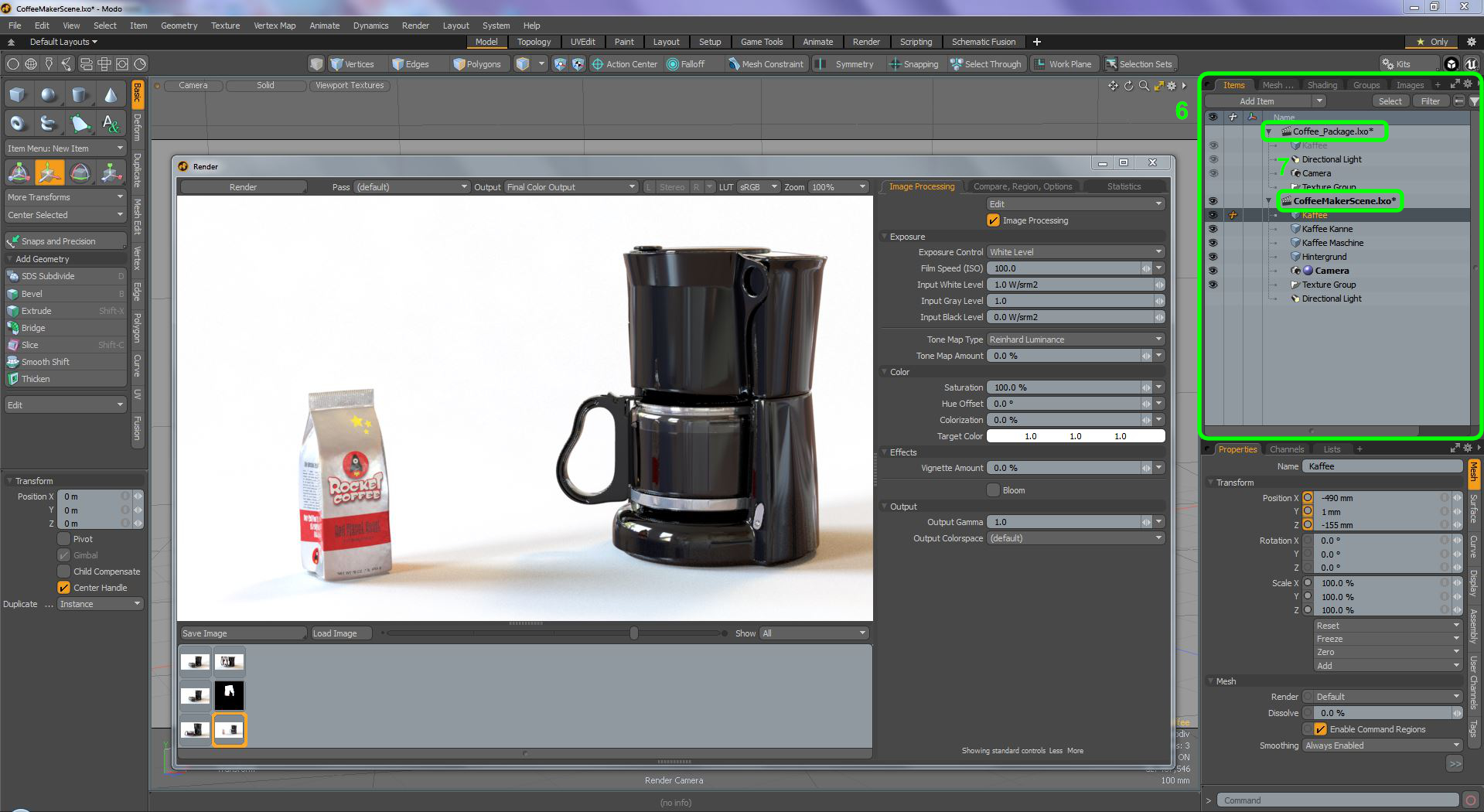Click the thumbnail size slider handle

pyautogui.click(x=634, y=633)
